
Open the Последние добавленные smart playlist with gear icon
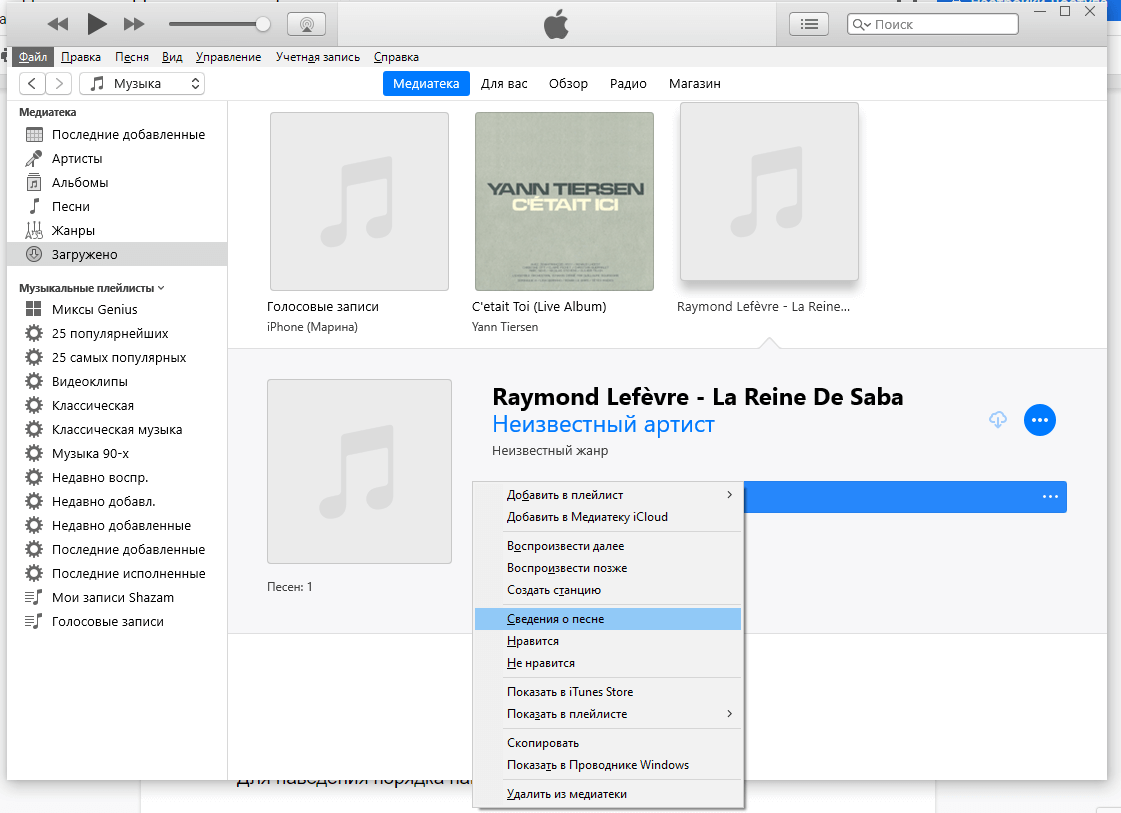point(117,550)
